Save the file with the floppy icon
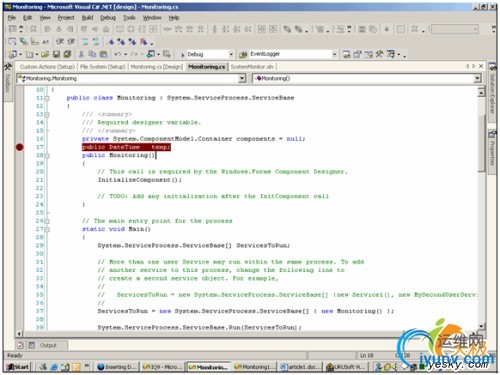 56,54
